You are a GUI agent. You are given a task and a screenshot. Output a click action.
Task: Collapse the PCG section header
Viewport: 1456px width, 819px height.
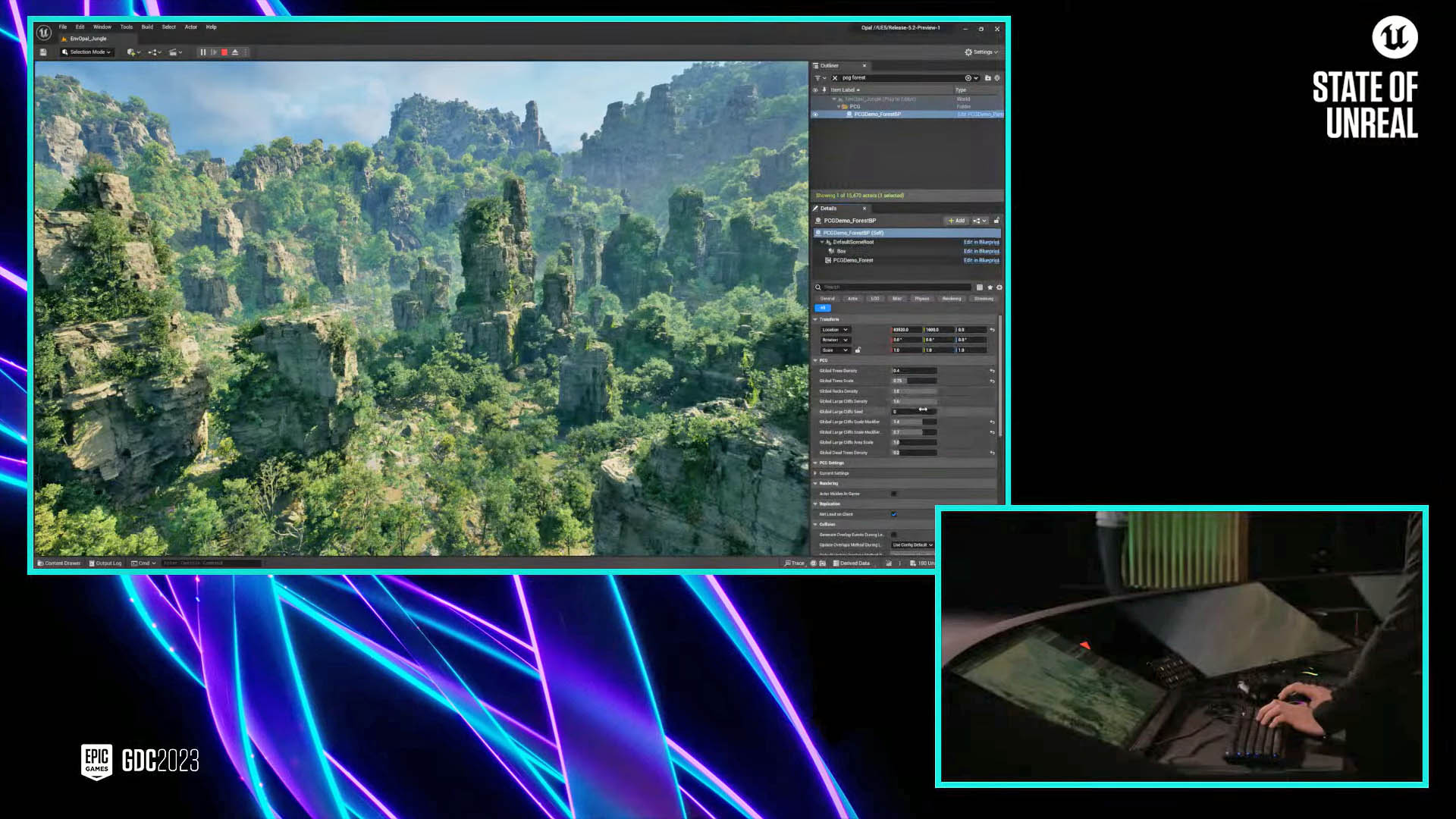point(815,360)
